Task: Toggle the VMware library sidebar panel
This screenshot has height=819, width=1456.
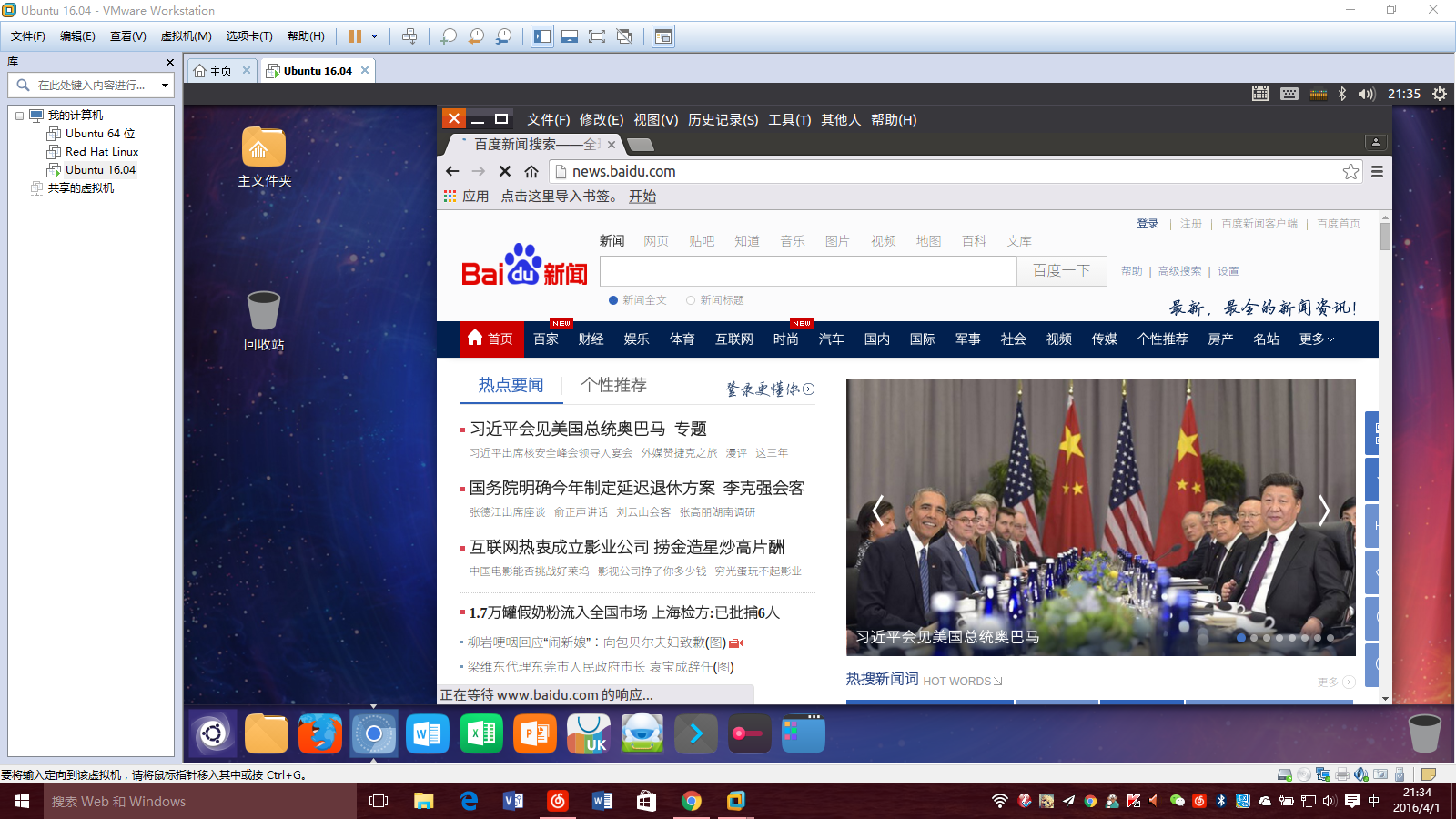Action: tap(541, 36)
